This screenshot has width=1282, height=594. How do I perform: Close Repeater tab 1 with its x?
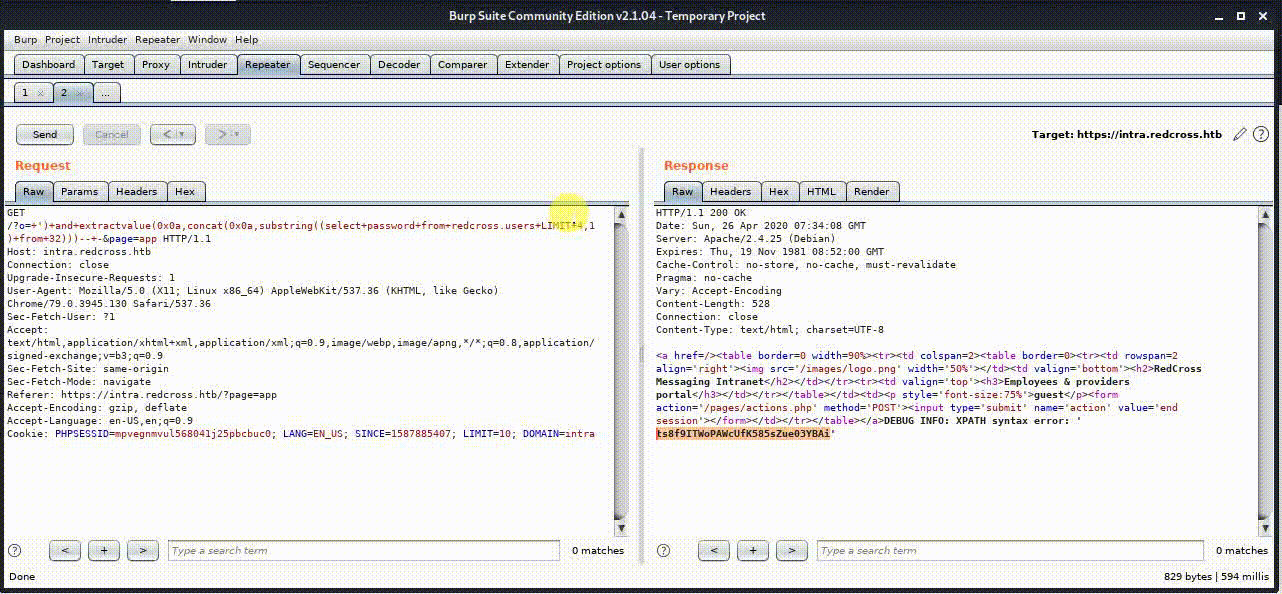[40, 93]
